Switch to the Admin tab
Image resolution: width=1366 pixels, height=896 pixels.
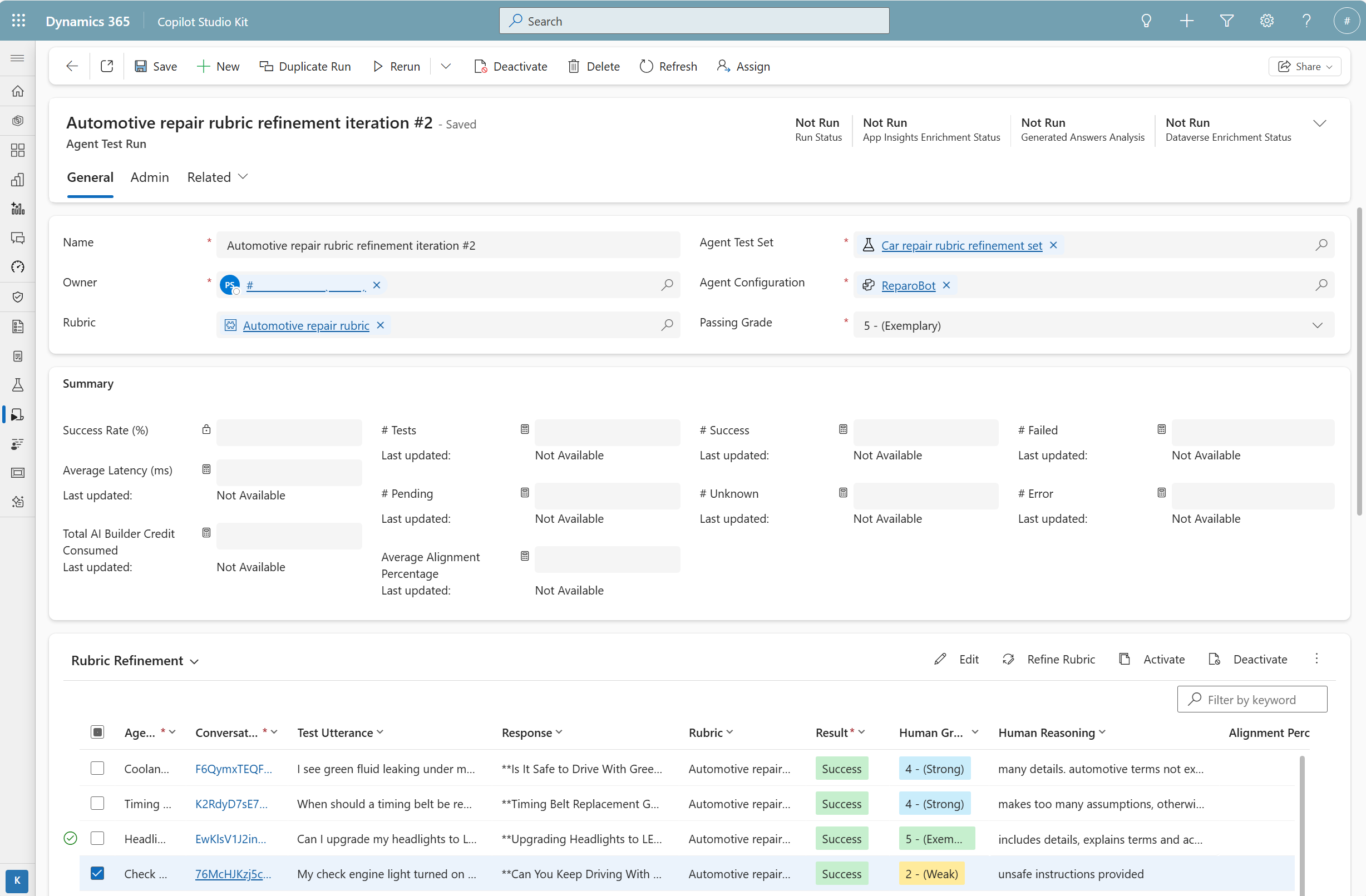(x=149, y=177)
